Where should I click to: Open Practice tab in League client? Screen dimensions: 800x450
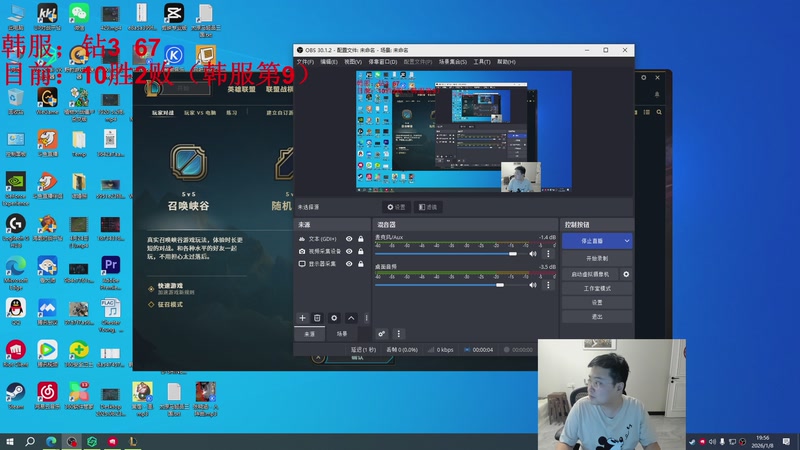(232, 113)
